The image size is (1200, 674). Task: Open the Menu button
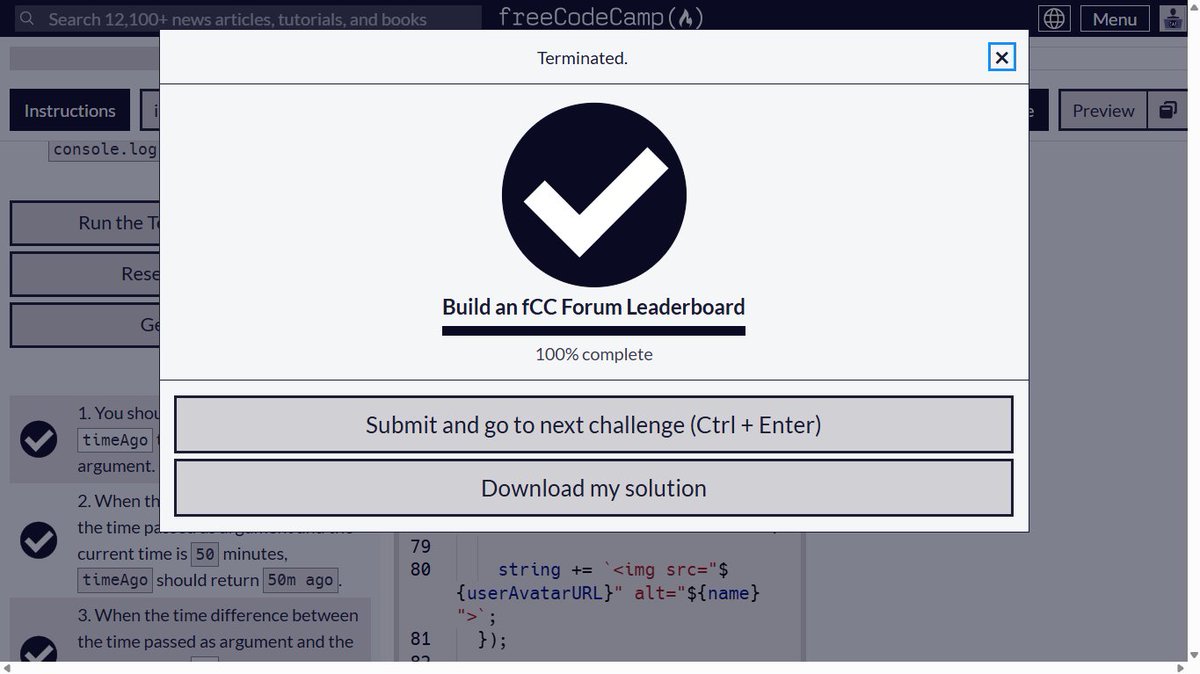[1114, 19]
